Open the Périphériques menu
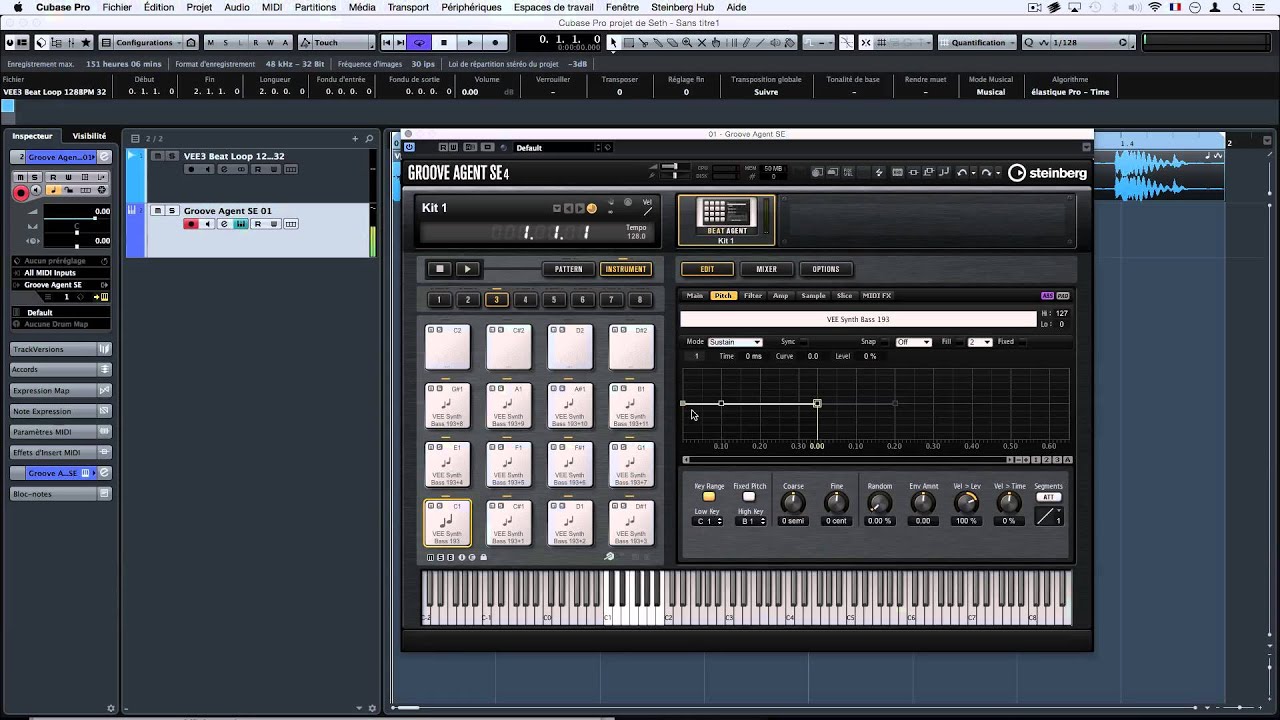1280x720 pixels. (471, 7)
